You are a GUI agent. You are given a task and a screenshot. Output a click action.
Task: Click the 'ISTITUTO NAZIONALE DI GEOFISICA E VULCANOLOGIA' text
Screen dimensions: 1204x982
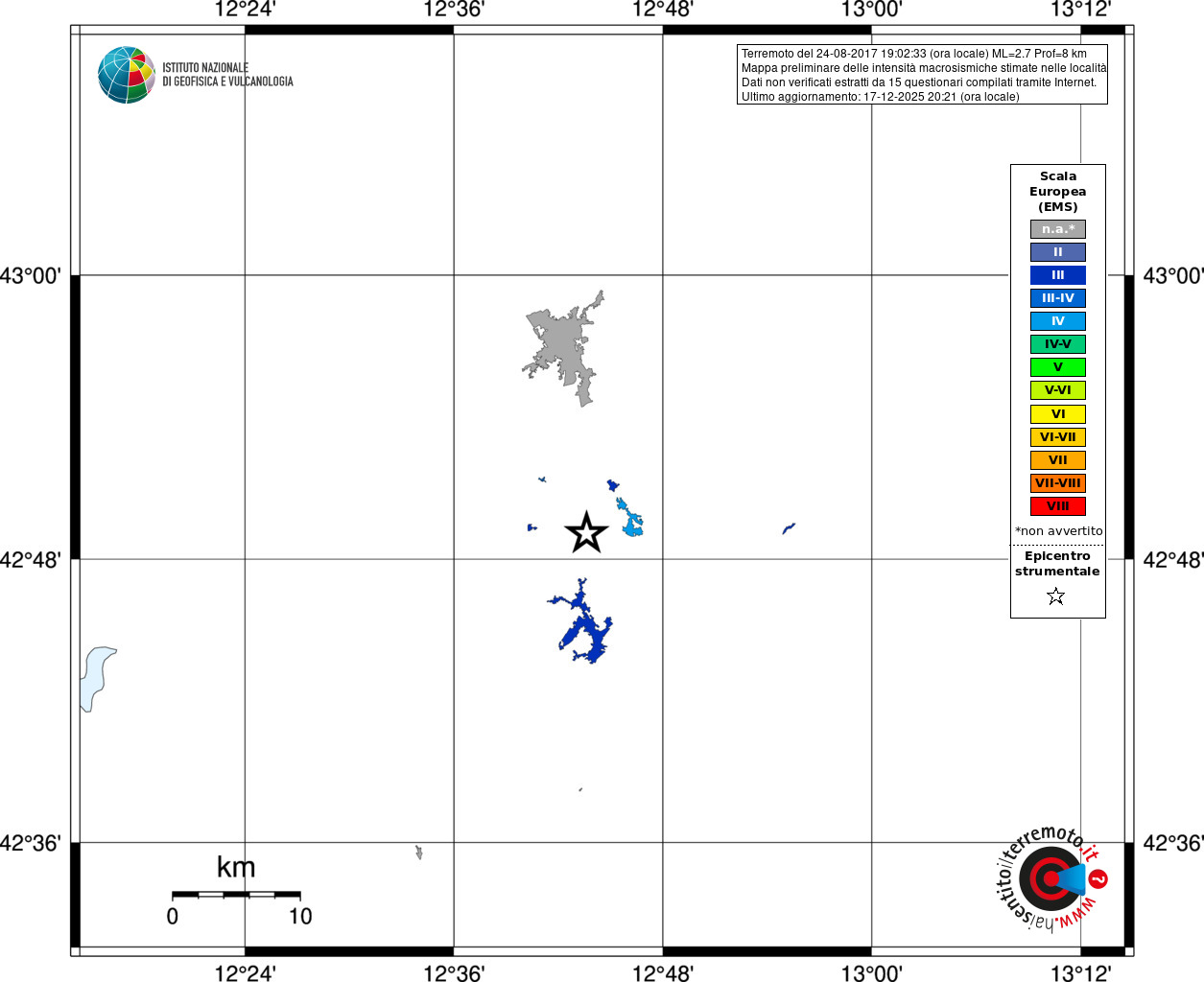[227, 75]
